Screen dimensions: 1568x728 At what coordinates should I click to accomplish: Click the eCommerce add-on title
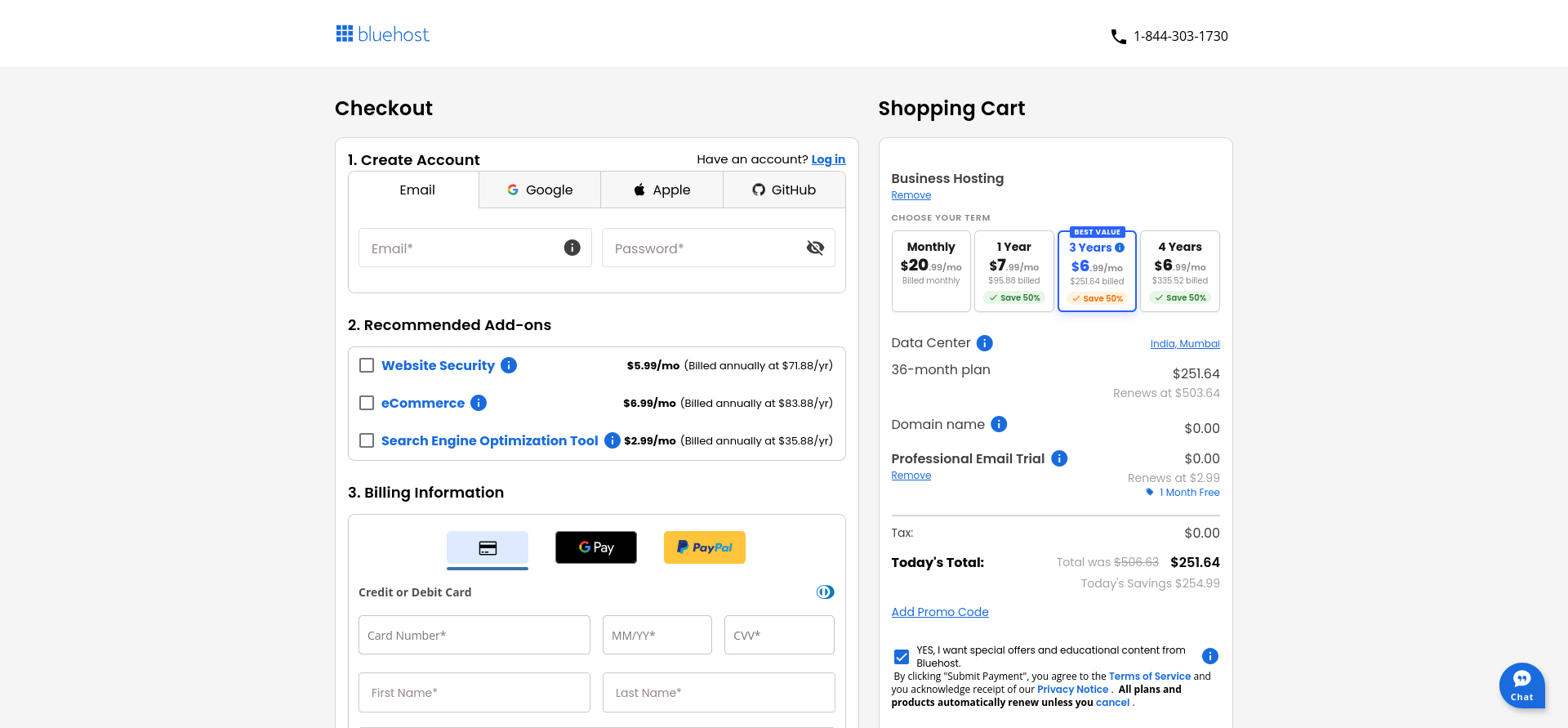click(423, 403)
